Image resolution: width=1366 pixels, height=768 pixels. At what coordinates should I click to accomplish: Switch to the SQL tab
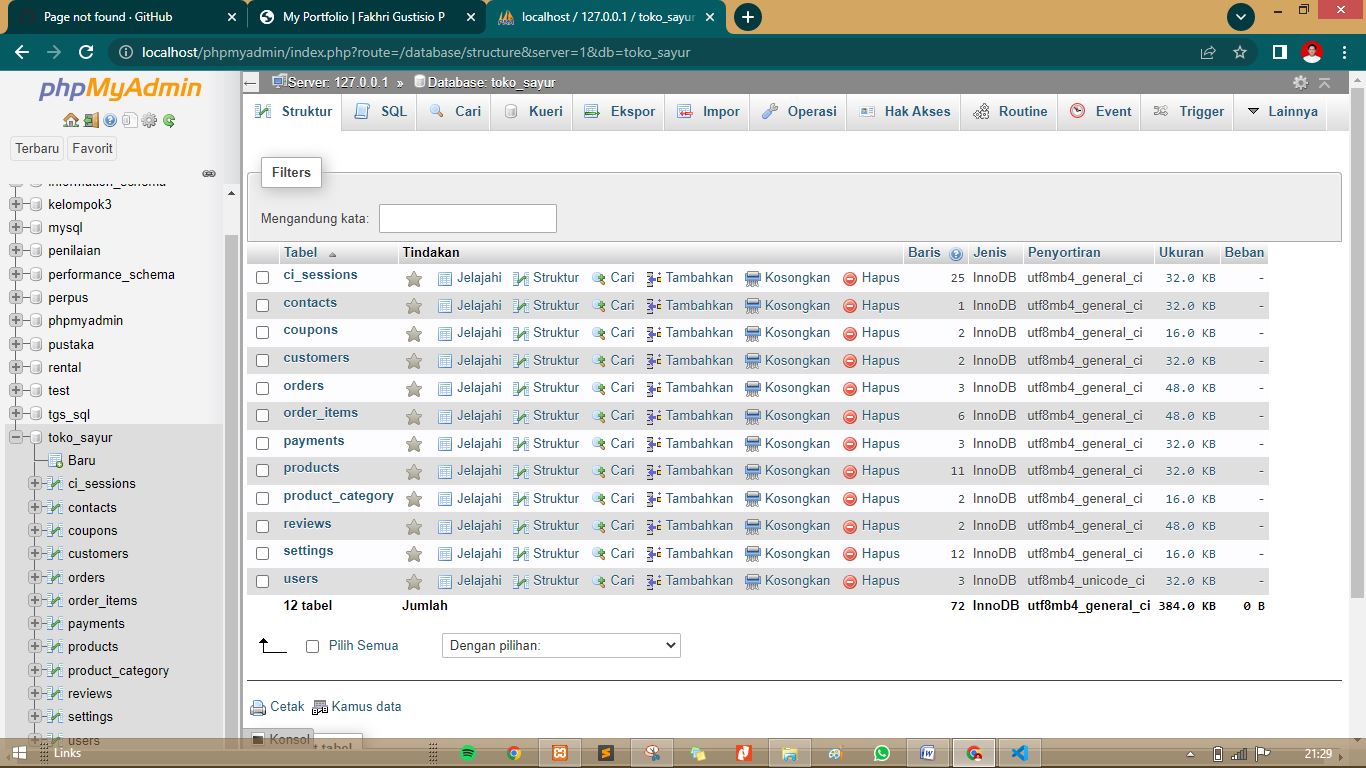pos(381,112)
